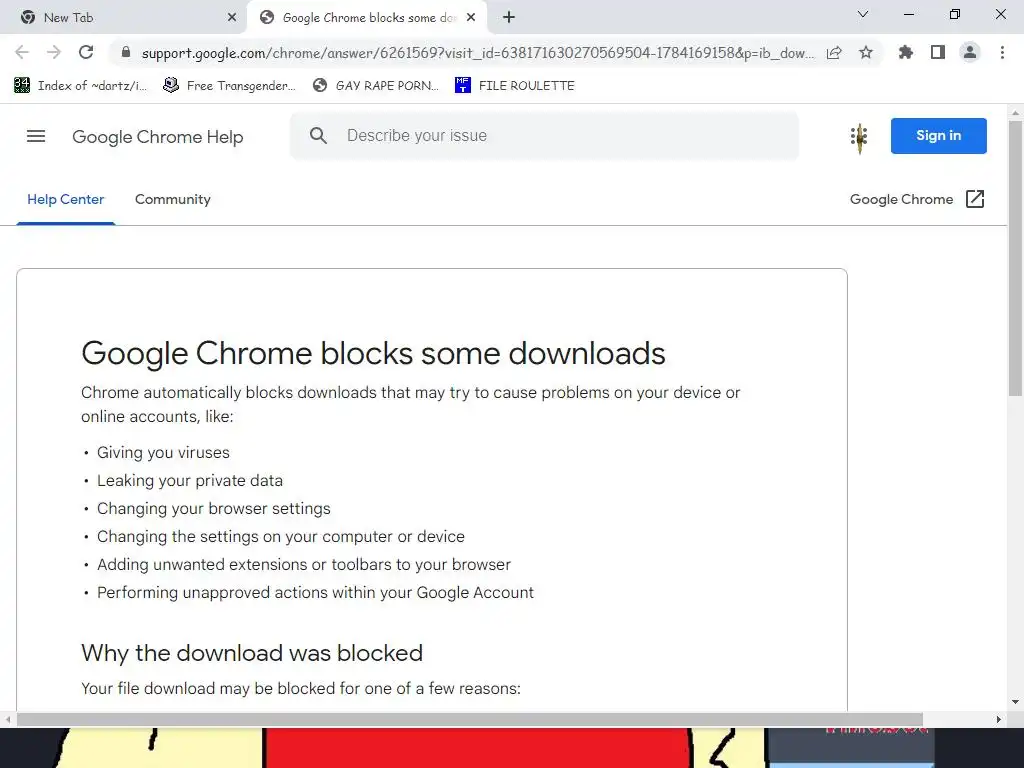Focus the Describe your issue search field

[544, 136]
